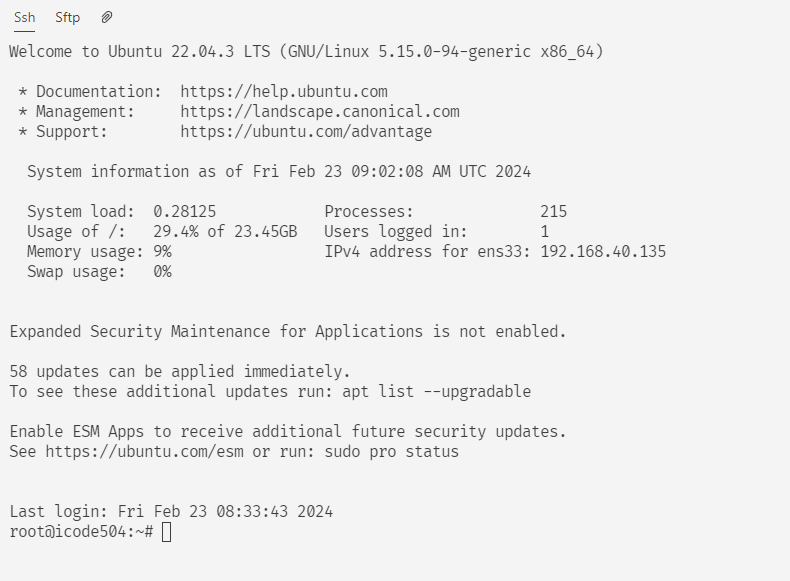Click the Swap usage 0% value
Image resolution: width=790 pixels, height=581 pixels.
[x=162, y=272]
